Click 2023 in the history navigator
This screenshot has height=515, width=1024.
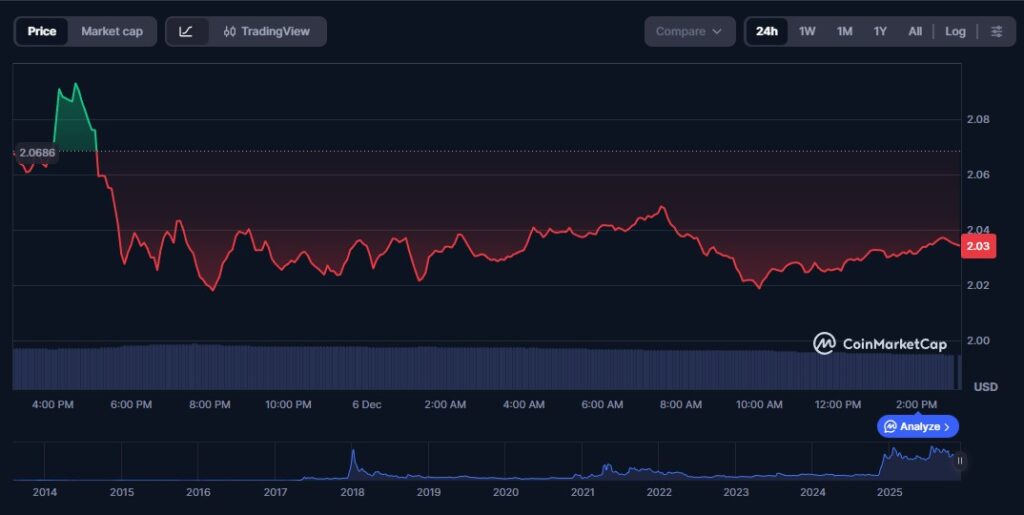736,492
